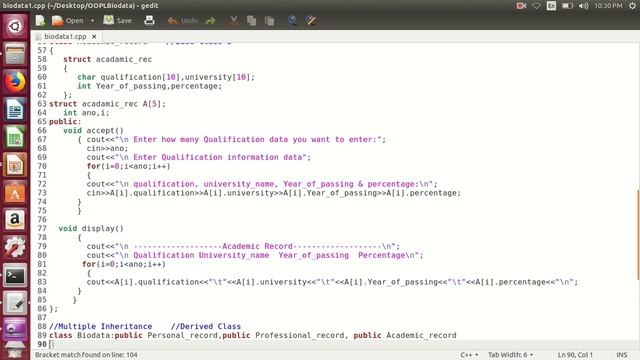Click the 'class Biodata:public Personal_record' line
The image size is (640, 360).
click(x=253, y=336)
